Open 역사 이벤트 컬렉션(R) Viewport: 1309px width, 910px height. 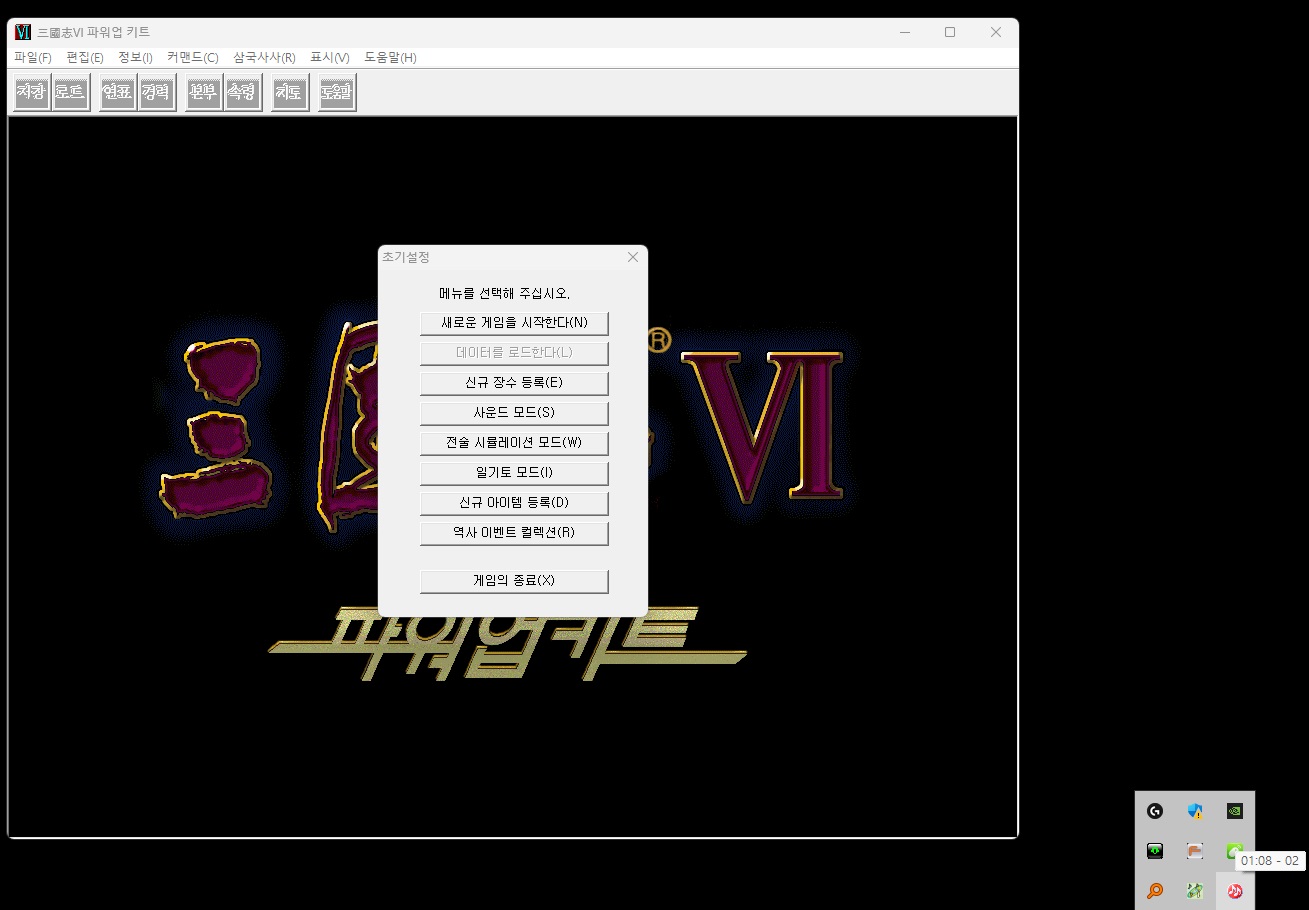[514, 532]
